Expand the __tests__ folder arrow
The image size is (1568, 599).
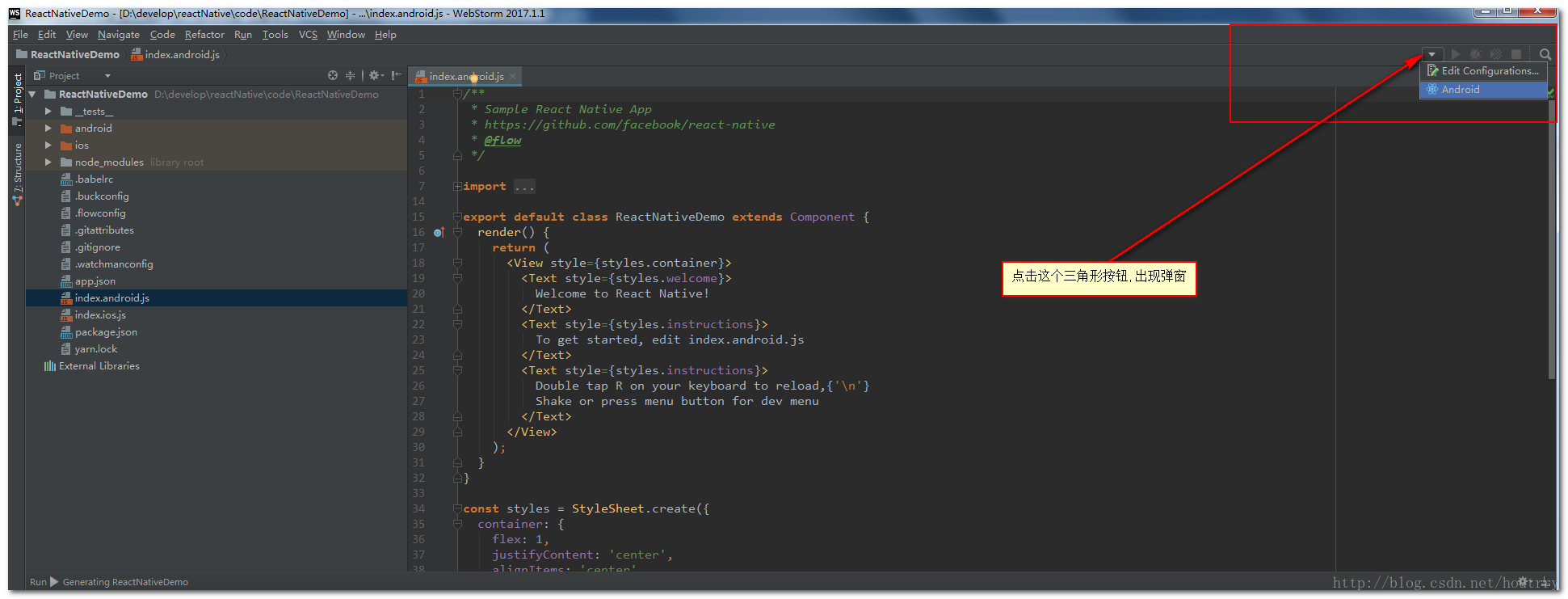(48, 112)
